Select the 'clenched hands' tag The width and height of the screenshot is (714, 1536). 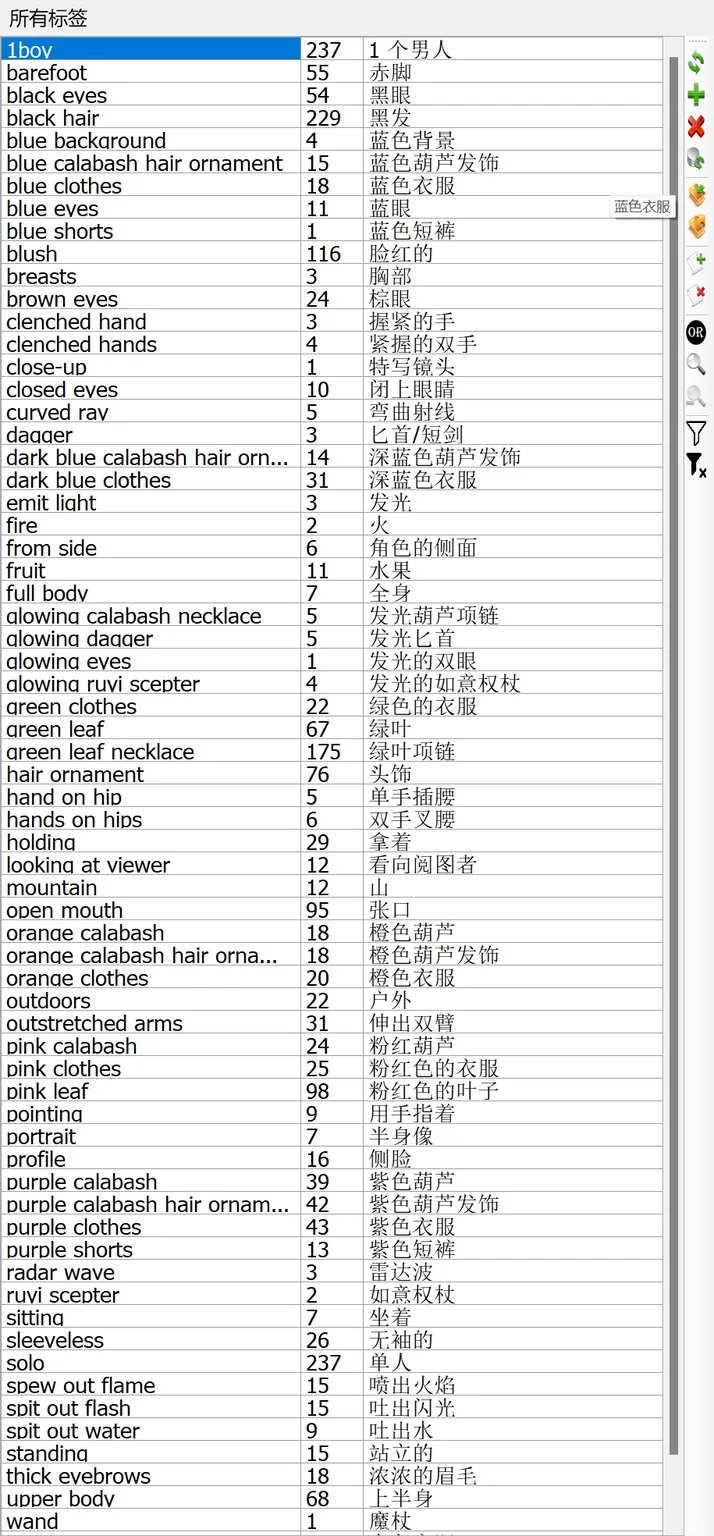82,344
